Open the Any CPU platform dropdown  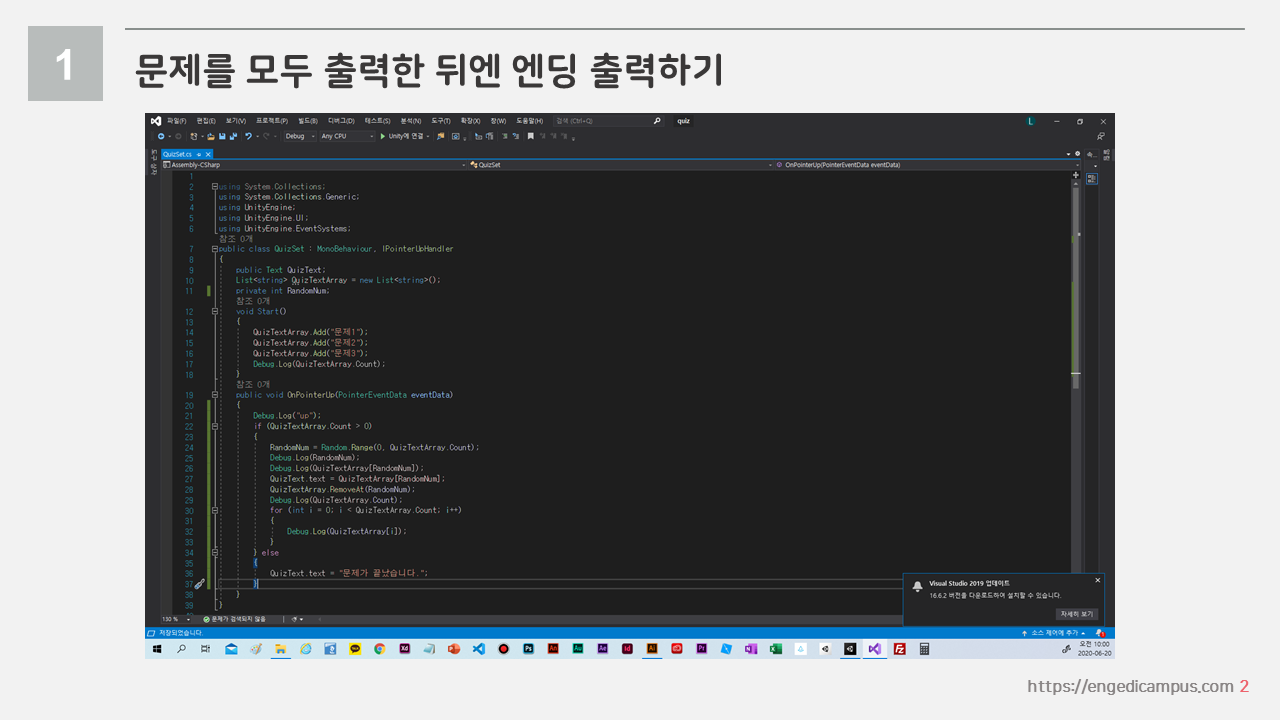coord(347,136)
